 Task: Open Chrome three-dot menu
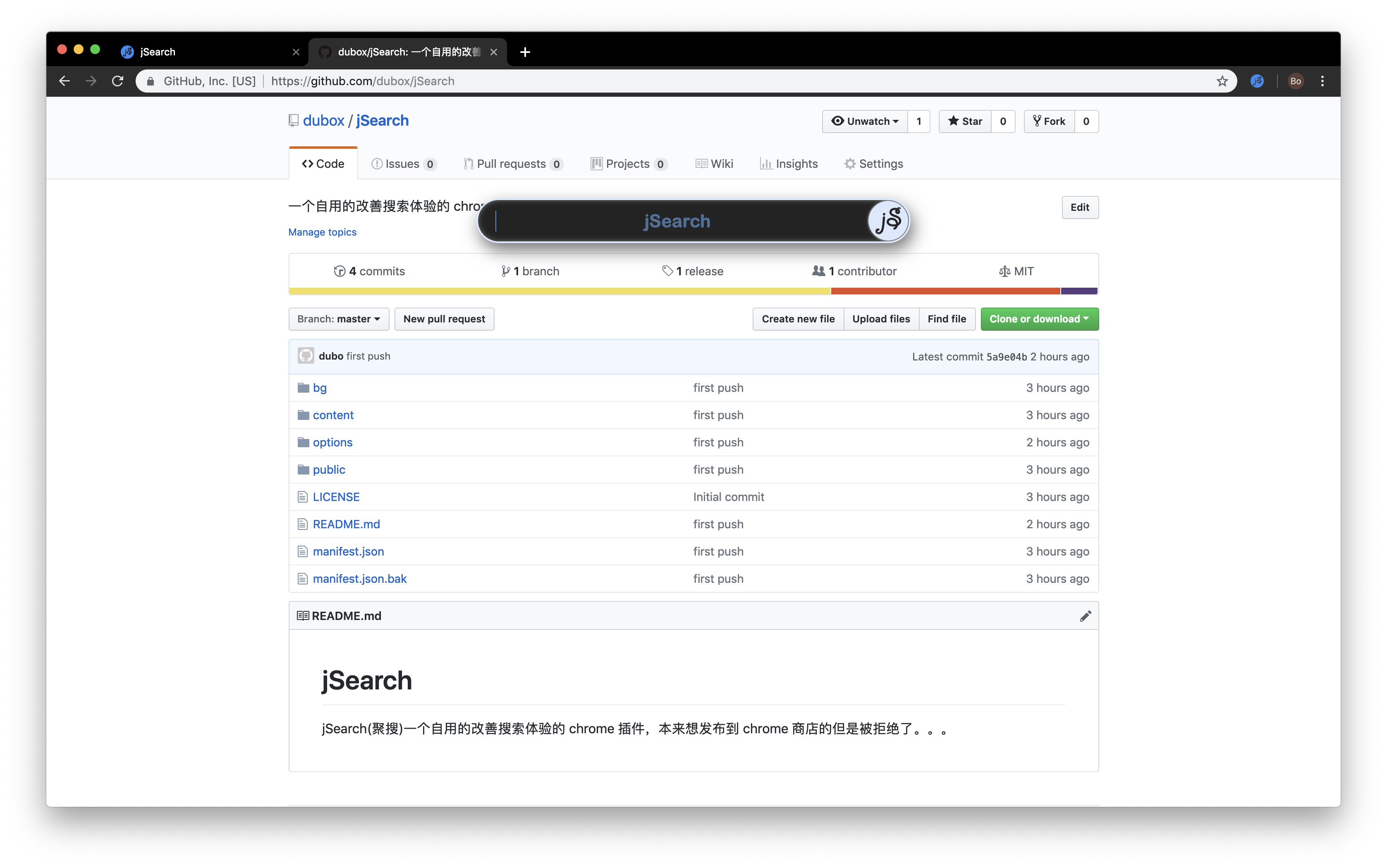[1322, 81]
